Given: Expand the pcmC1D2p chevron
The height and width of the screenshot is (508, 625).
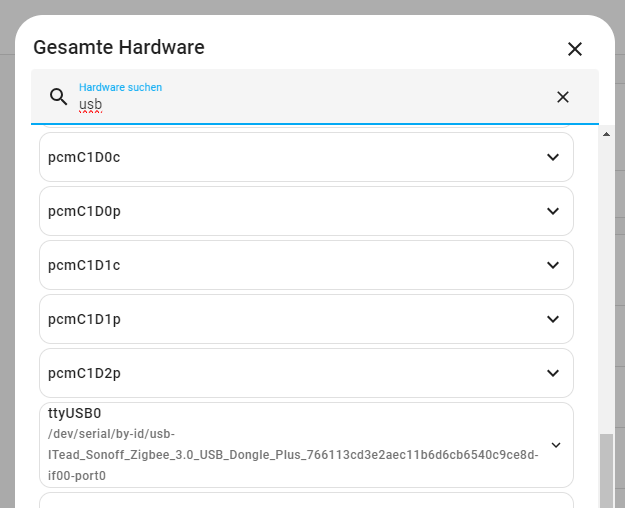Looking at the screenshot, I should tap(552, 373).
